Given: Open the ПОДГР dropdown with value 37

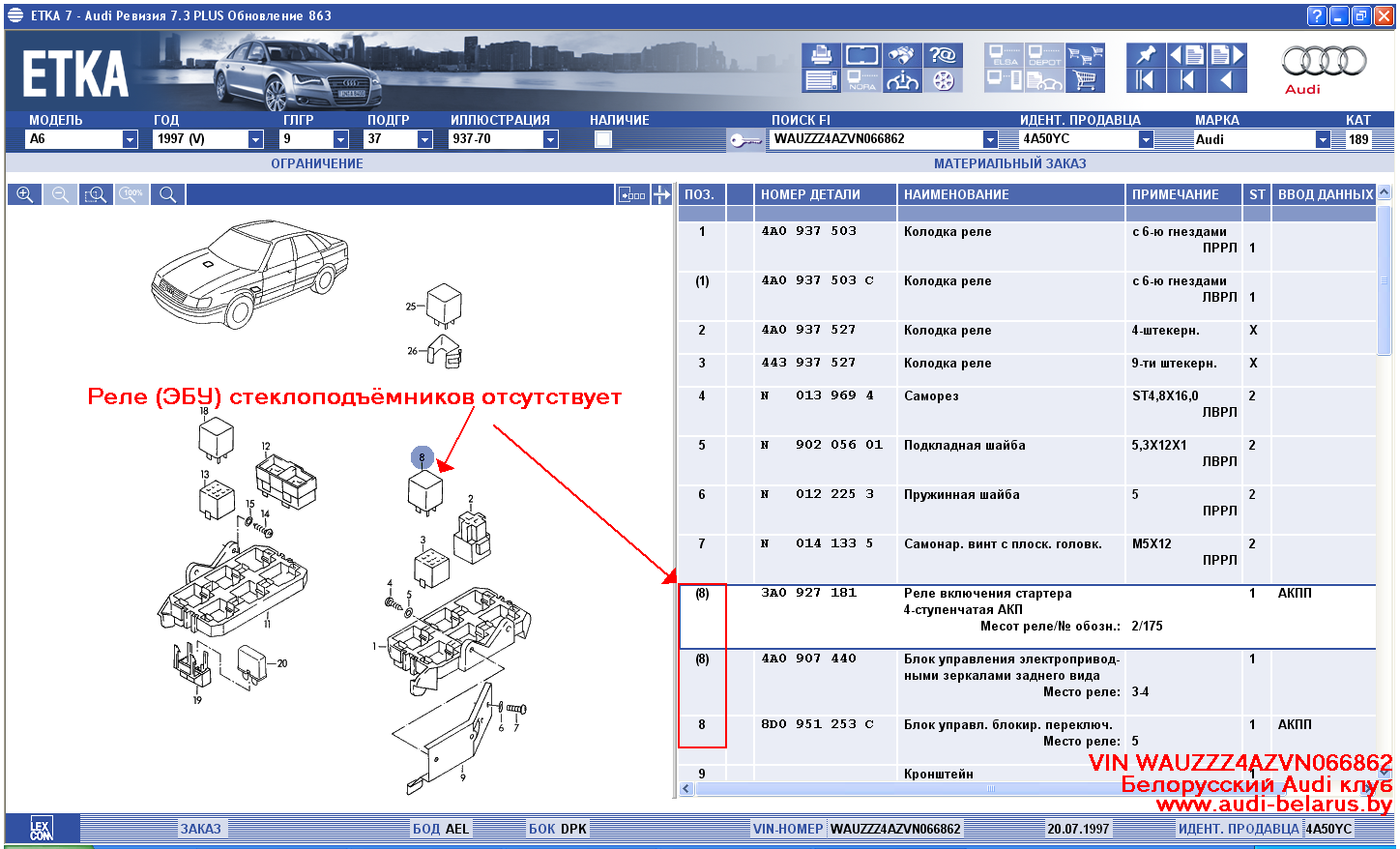Looking at the screenshot, I should click(424, 139).
